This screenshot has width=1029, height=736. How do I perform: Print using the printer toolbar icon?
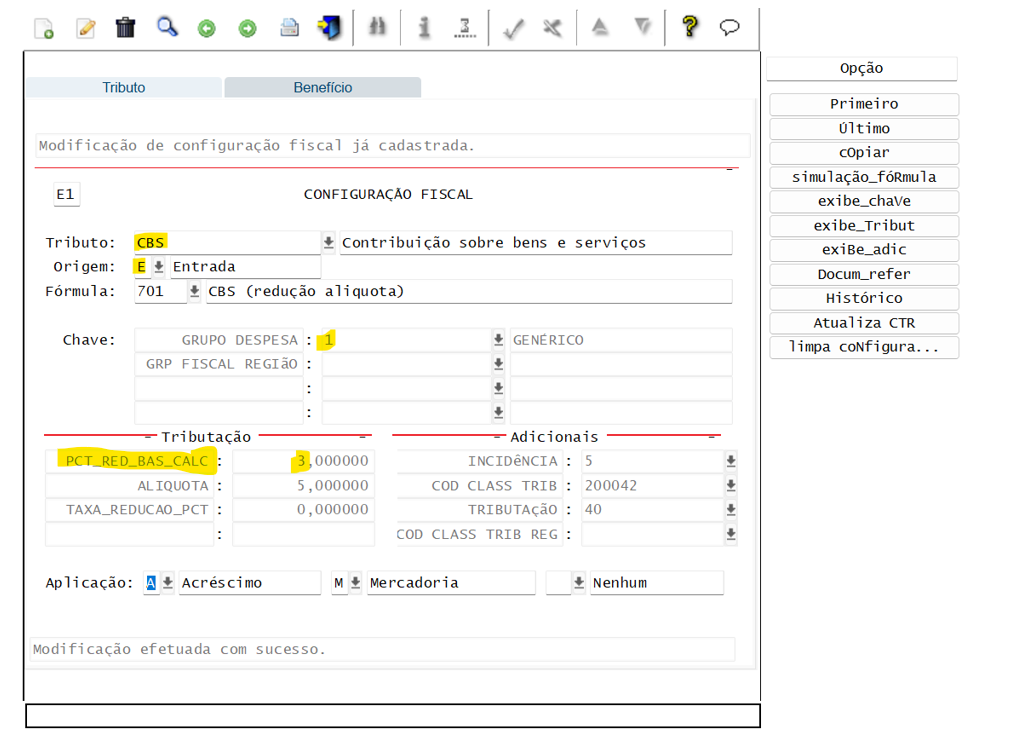289,27
